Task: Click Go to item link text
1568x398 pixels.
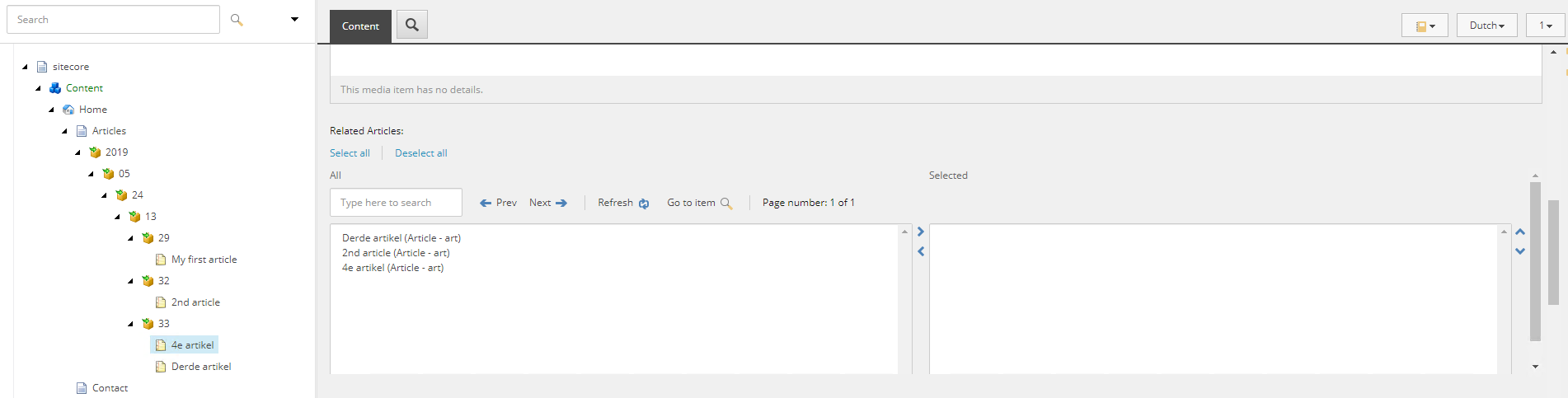Action: pyautogui.click(x=691, y=203)
